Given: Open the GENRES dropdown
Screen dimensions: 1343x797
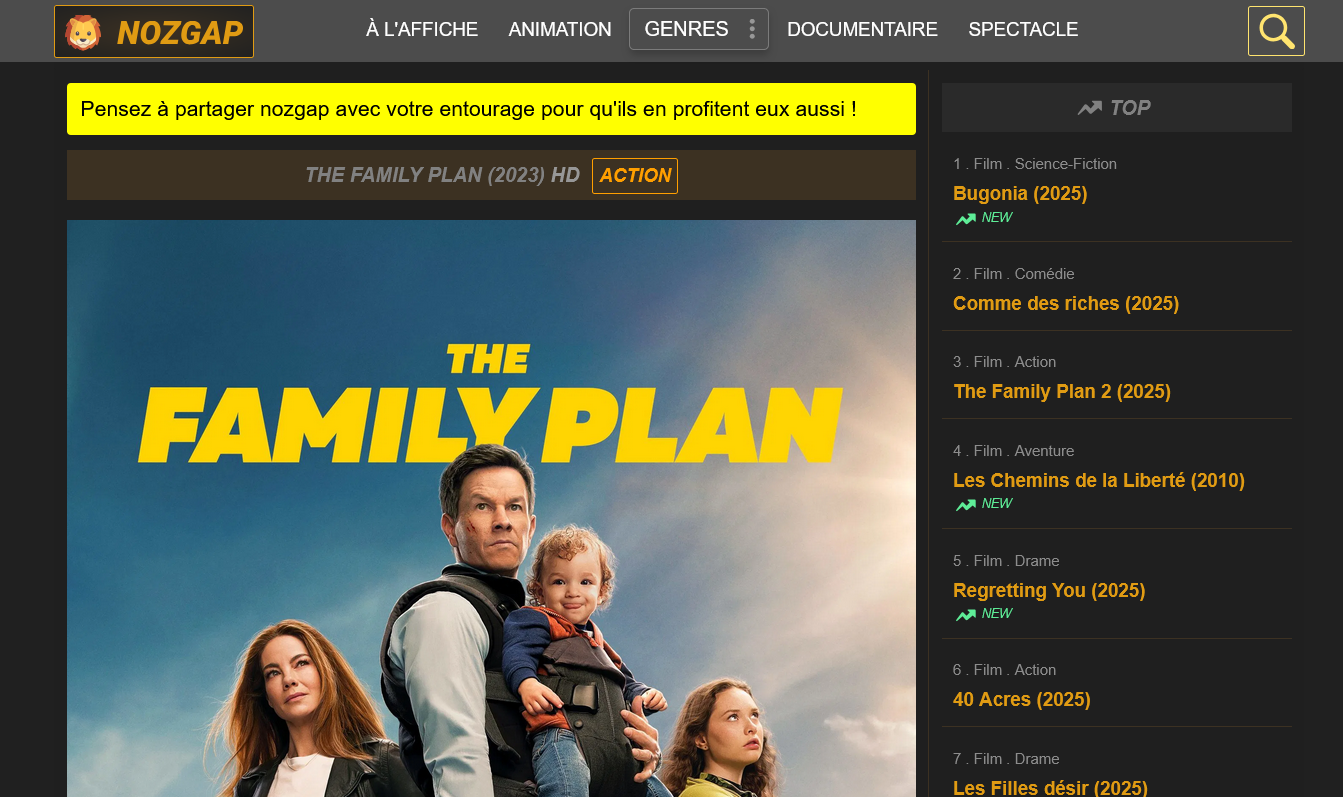Looking at the screenshot, I should (699, 29).
